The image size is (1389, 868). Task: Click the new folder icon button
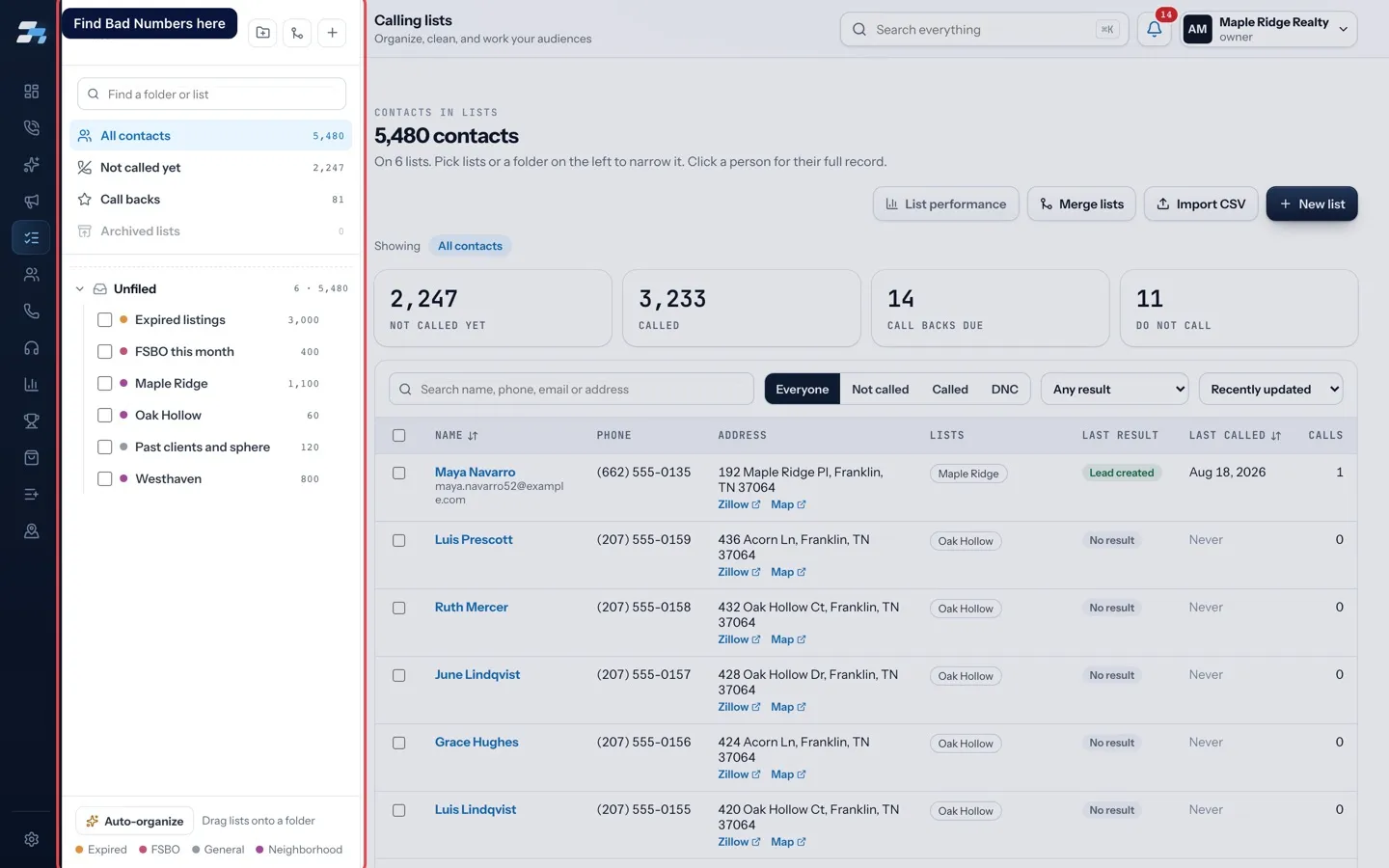point(262,33)
